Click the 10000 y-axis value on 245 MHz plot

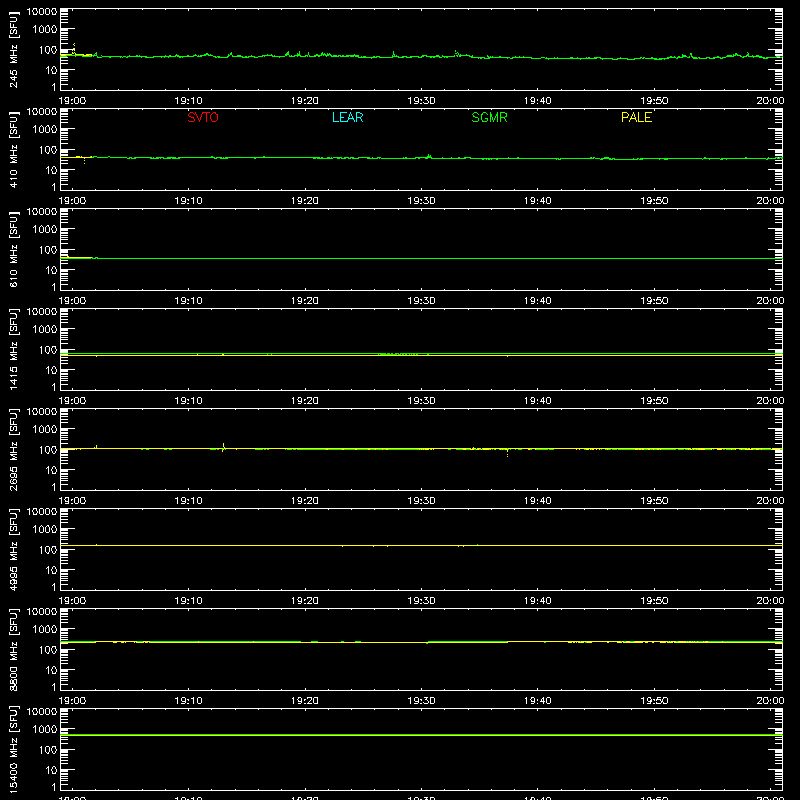pyautogui.click(x=42, y=12)
